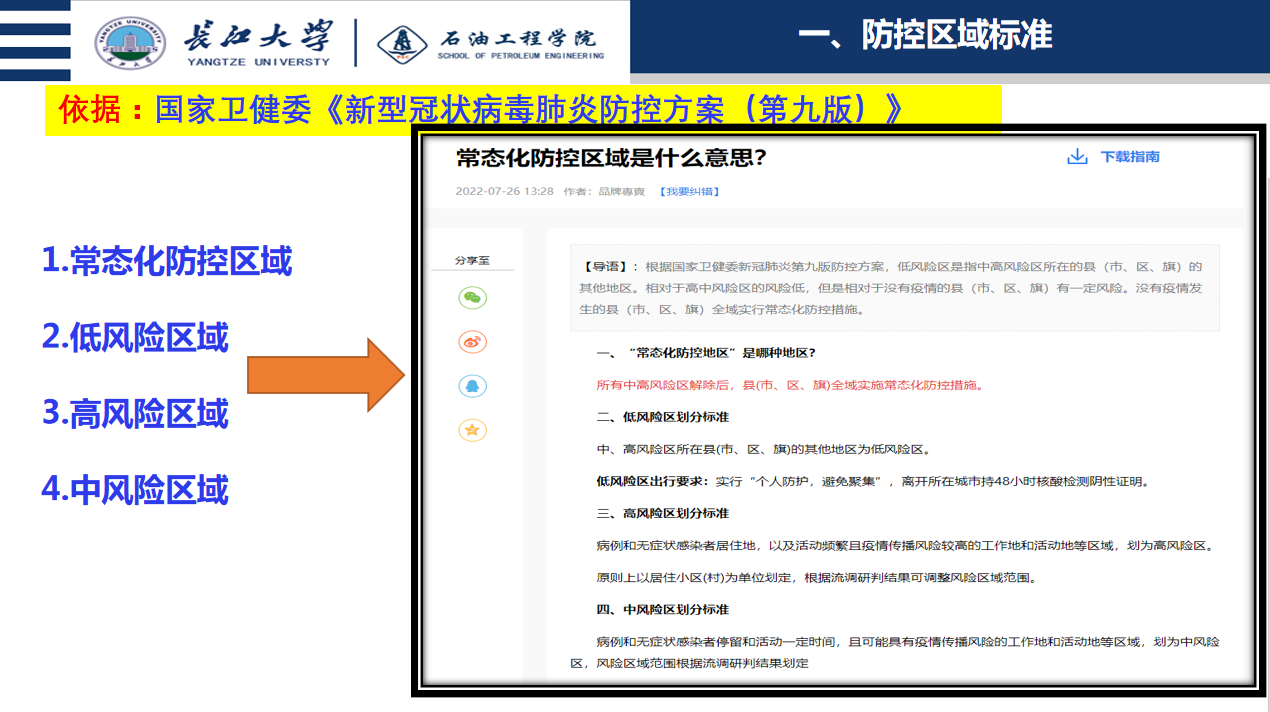Click the download arrow icon
Image resolution: width=1270 pixels, height=712 pixels.
(1077, 157)
